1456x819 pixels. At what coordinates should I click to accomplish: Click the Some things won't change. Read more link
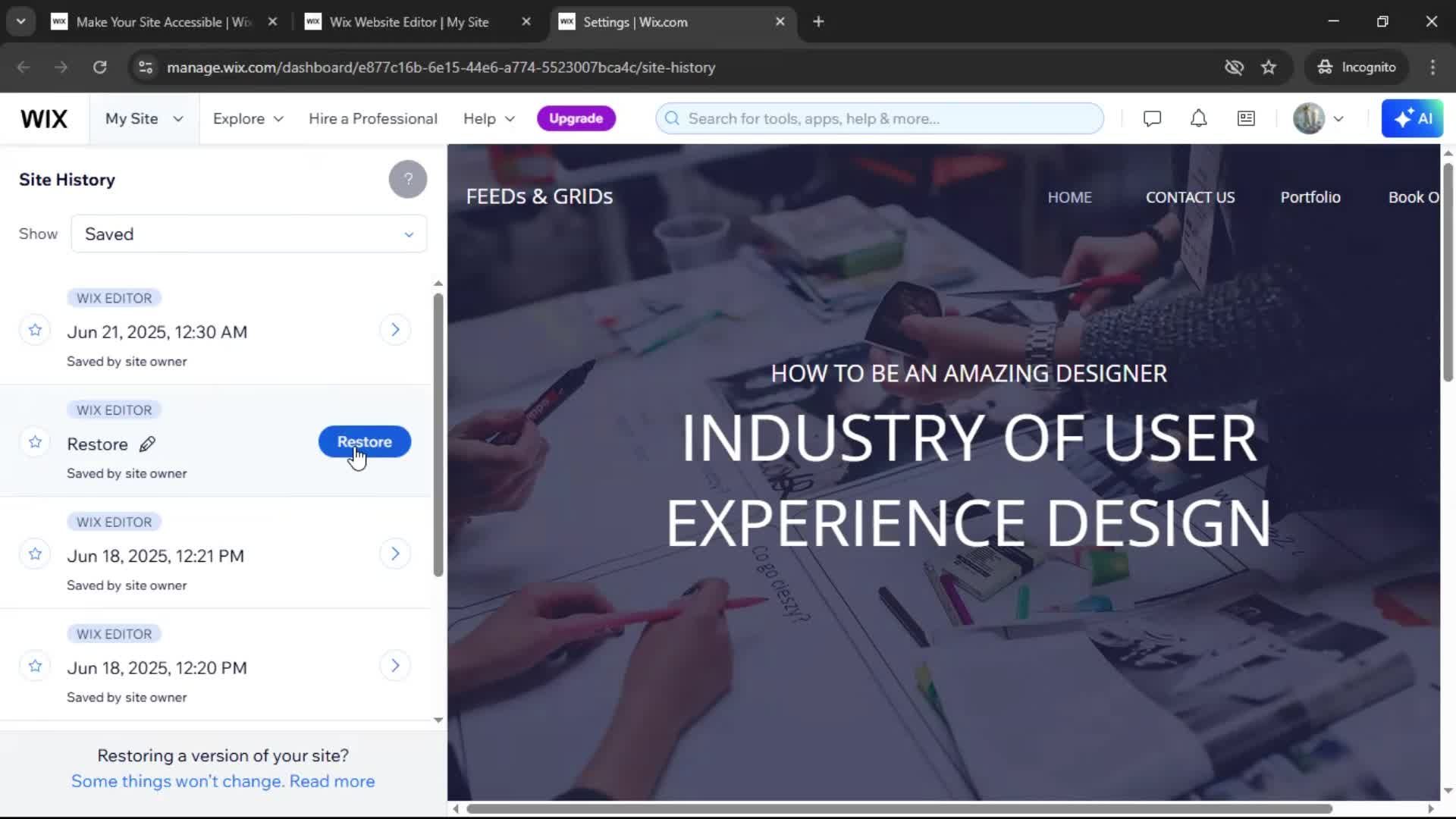(x=223, y=781)
